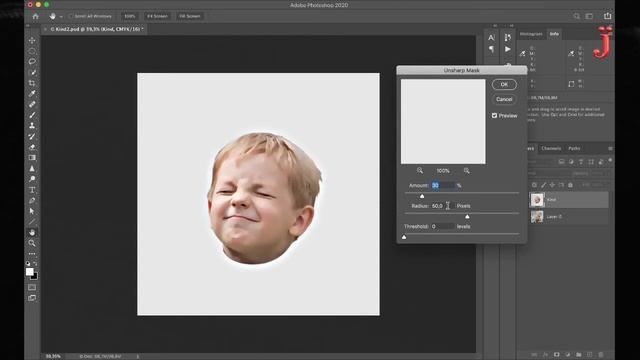Add a layer mask icon

[x=556, y=355]
